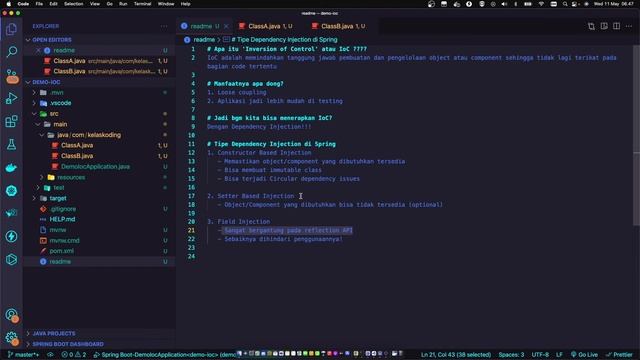Click open changes icon in editor toolbar

591,26
